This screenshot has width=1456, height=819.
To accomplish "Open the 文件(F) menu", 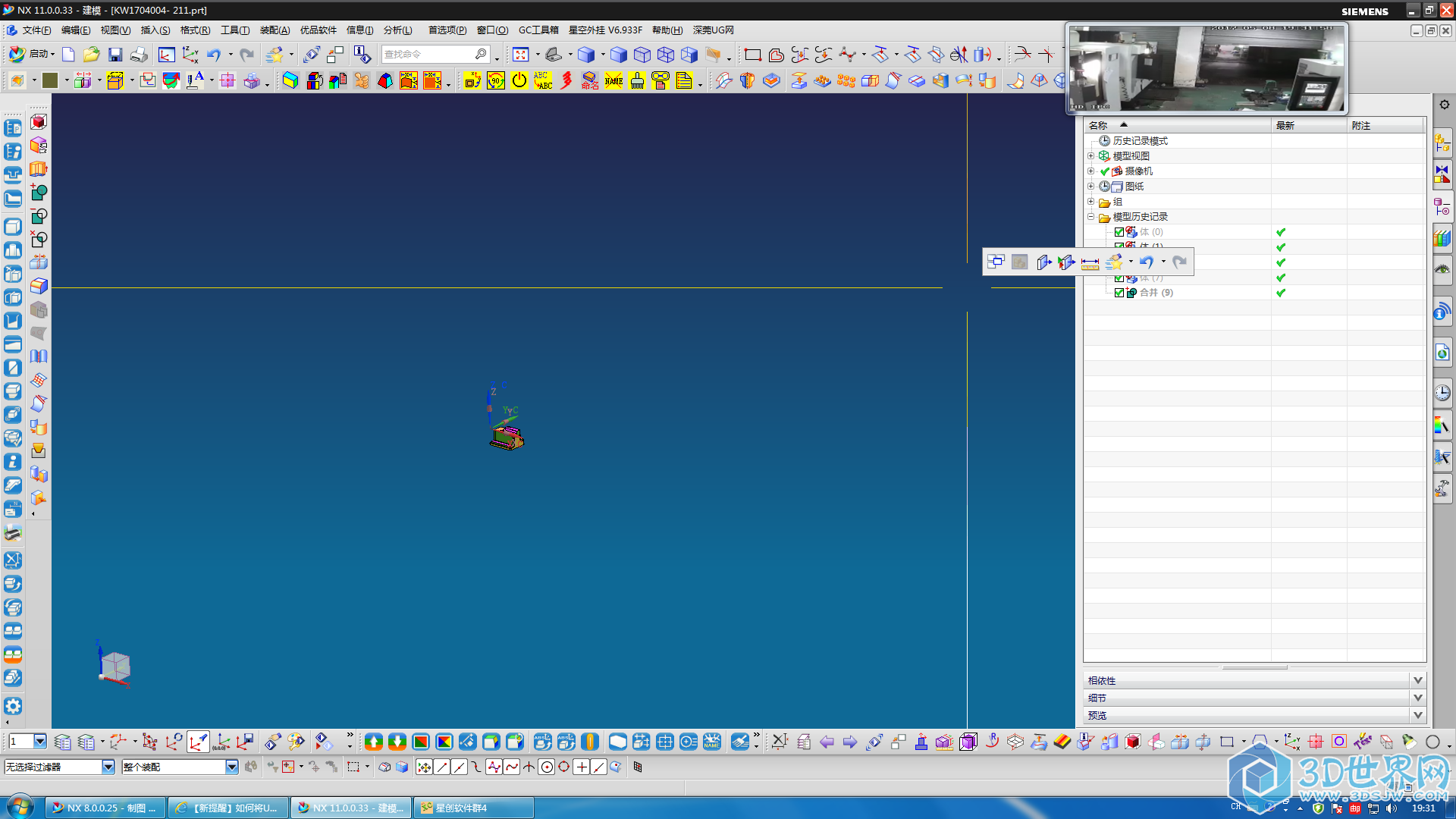I will click(x=36, y=30).
